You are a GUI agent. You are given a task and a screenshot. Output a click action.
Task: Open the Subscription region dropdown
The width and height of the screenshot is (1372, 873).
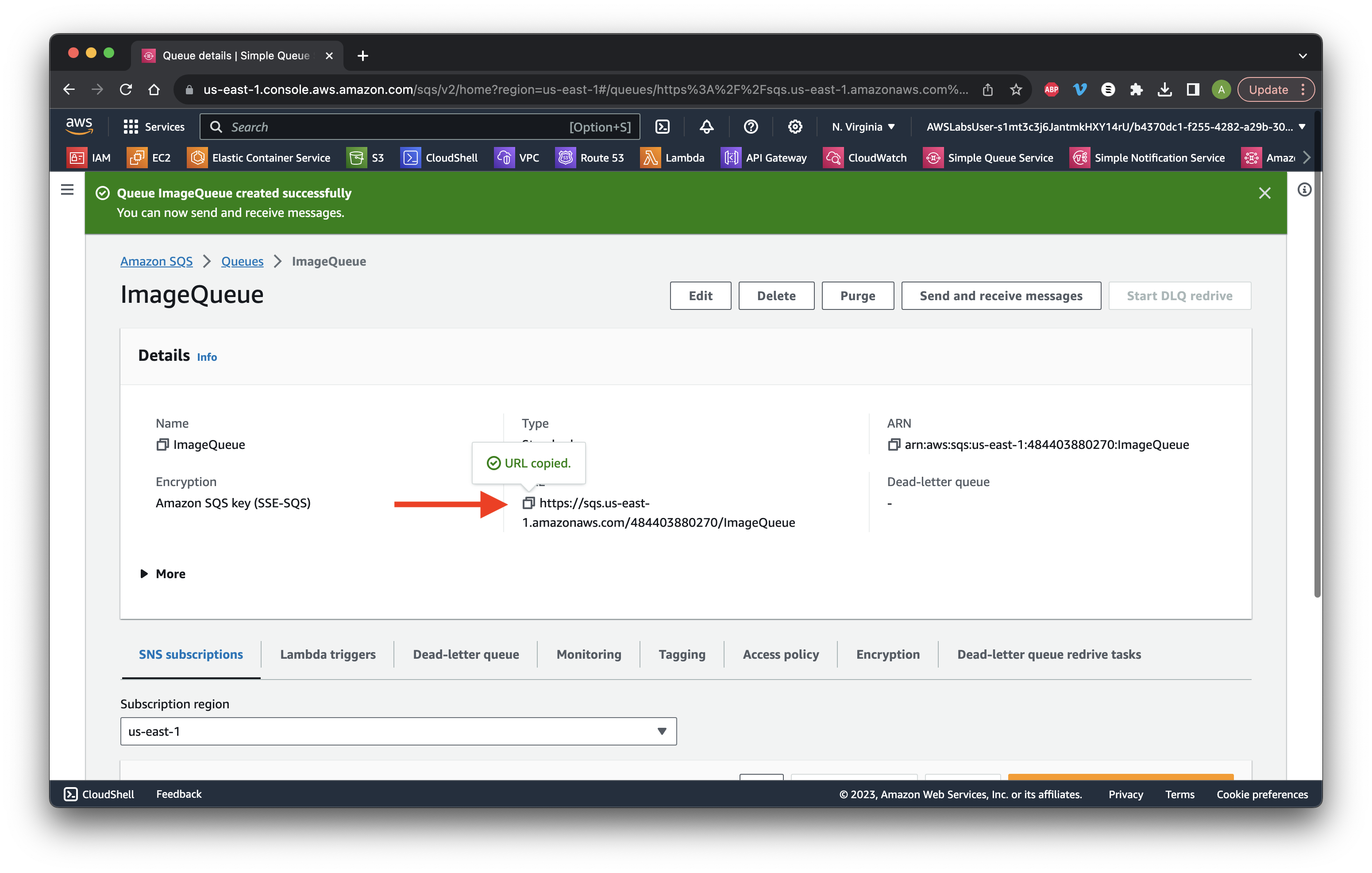398,731
